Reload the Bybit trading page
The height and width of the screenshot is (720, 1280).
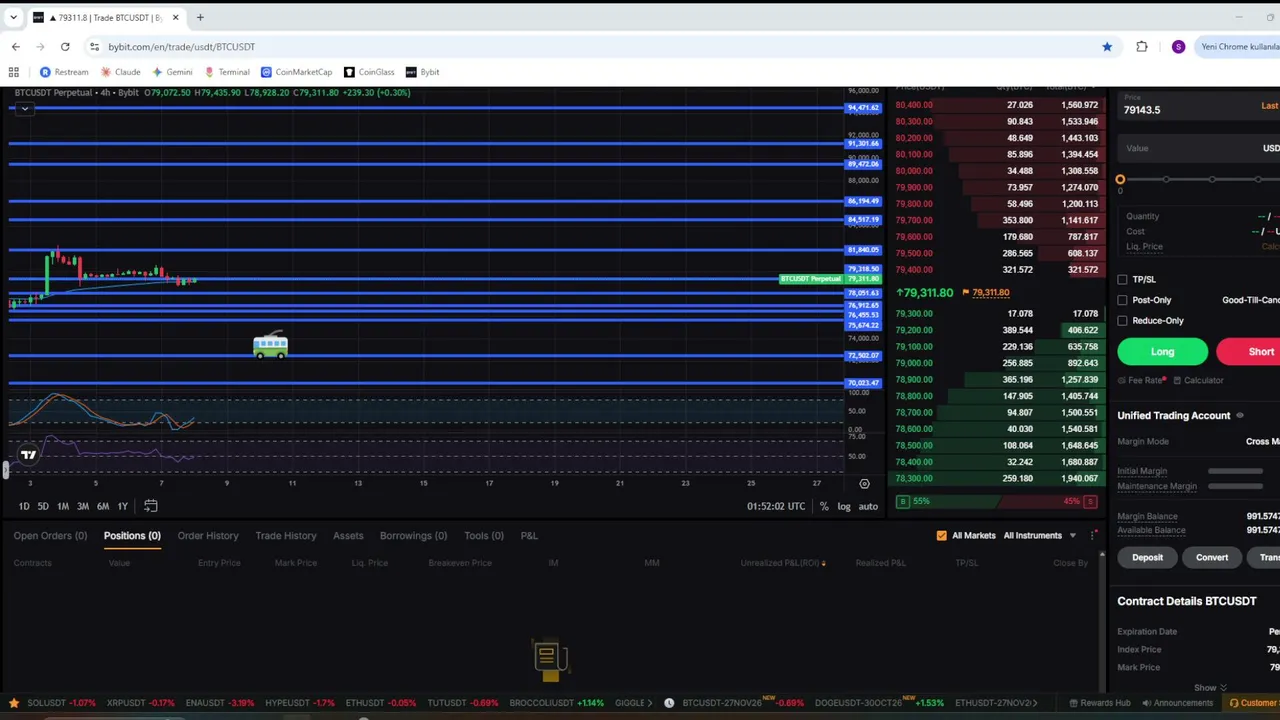coord(65,47)
